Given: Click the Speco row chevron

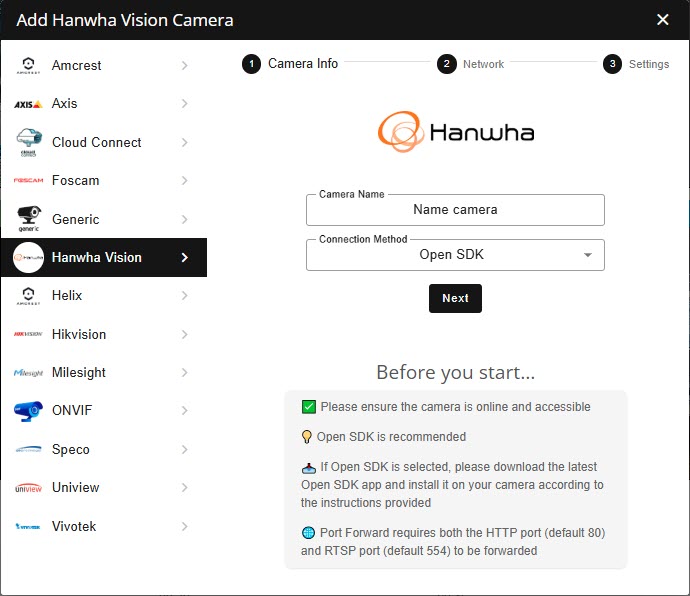Looking at the screenshot, I should pyautogui.click(x=185, y=449).
